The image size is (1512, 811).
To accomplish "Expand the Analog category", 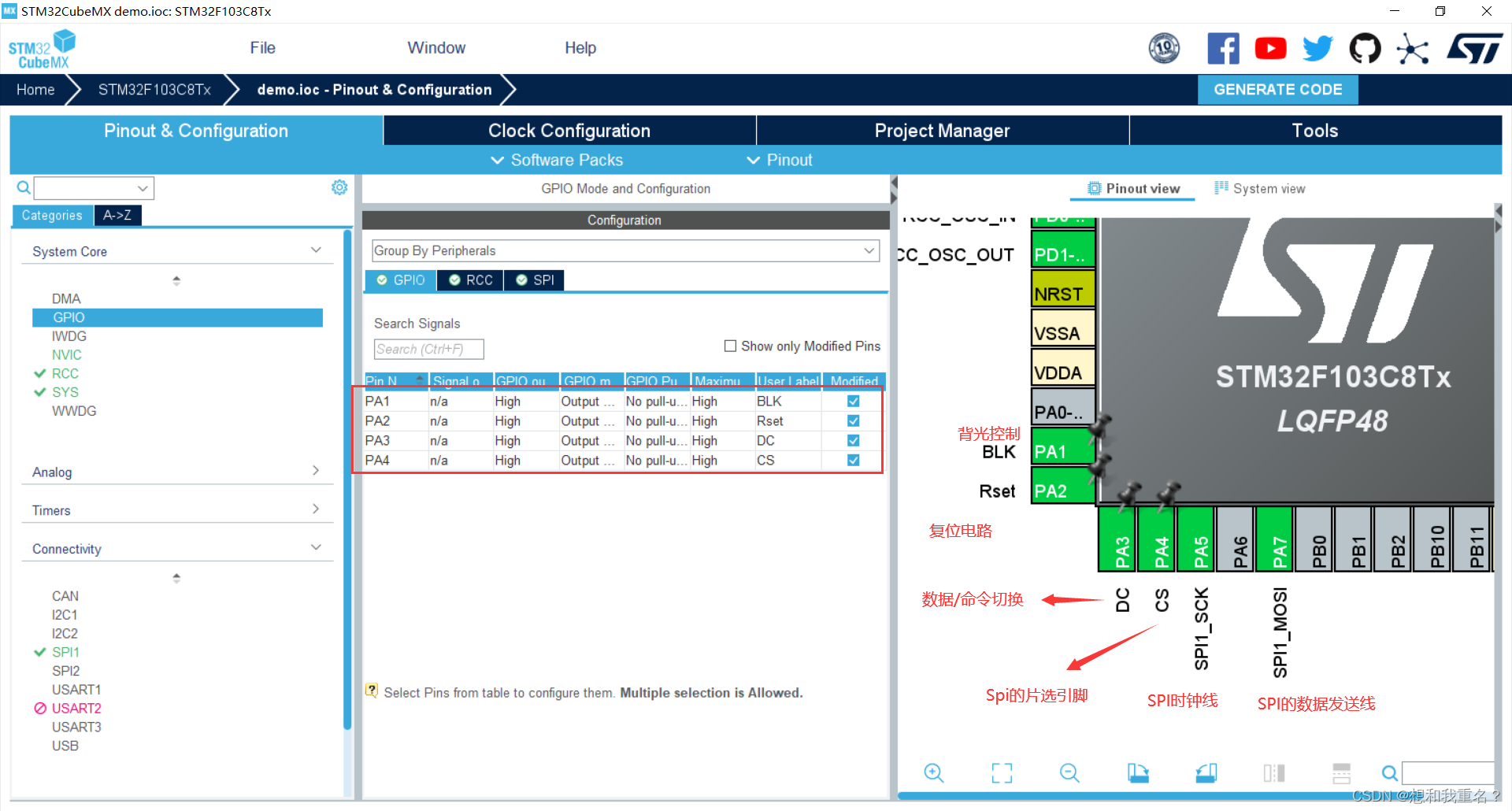I will (x=316, y=471).
